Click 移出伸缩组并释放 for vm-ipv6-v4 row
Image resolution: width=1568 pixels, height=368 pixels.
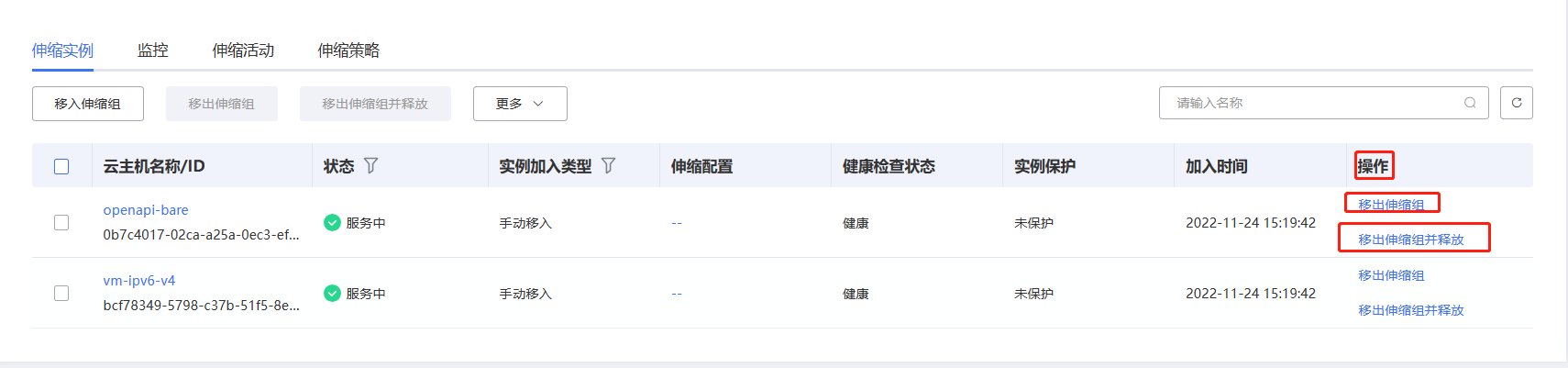[x=1410, y=310]
